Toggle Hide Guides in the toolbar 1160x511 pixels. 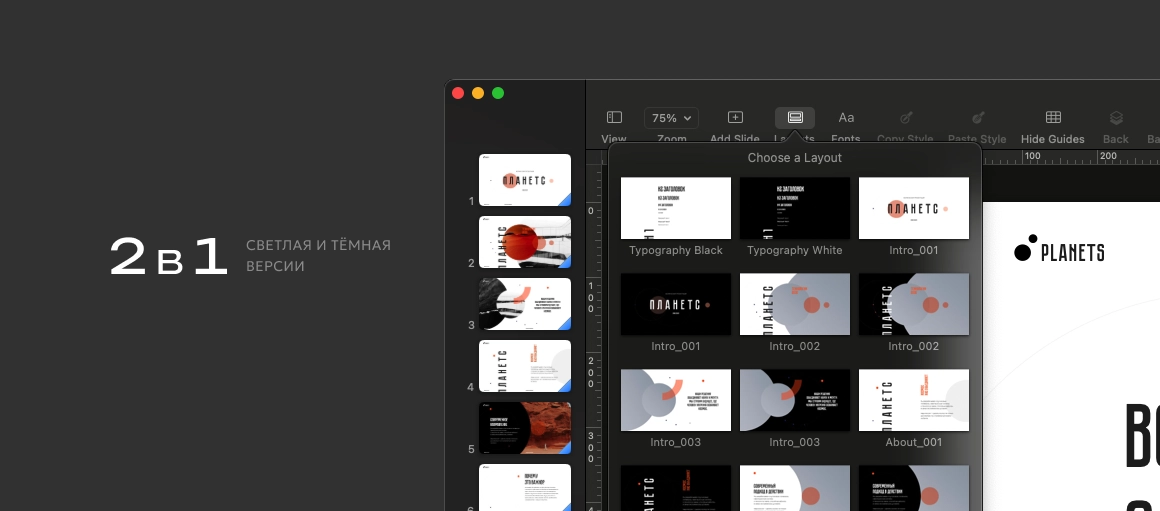click(1053, 118)
